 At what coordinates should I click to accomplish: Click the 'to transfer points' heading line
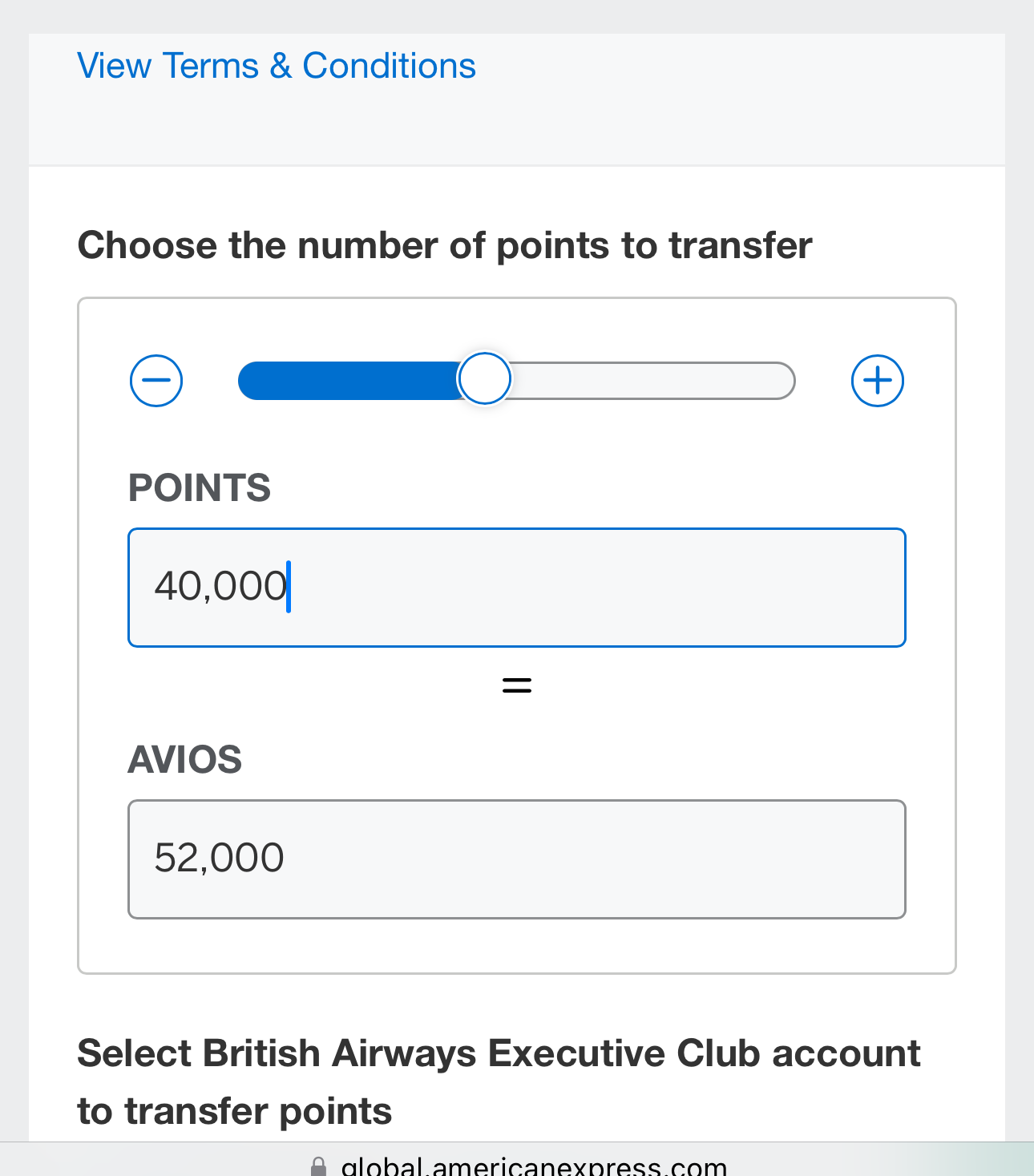click(235, 1111)
